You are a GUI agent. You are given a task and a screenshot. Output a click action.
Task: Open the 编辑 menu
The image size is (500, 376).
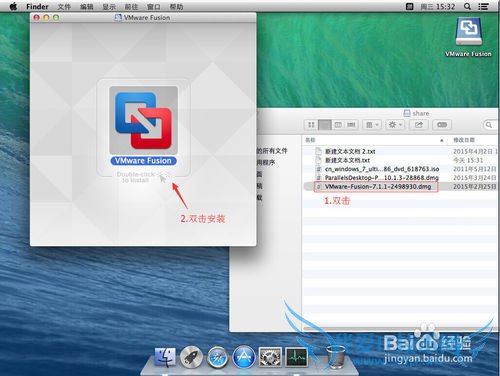coord(87,6)
